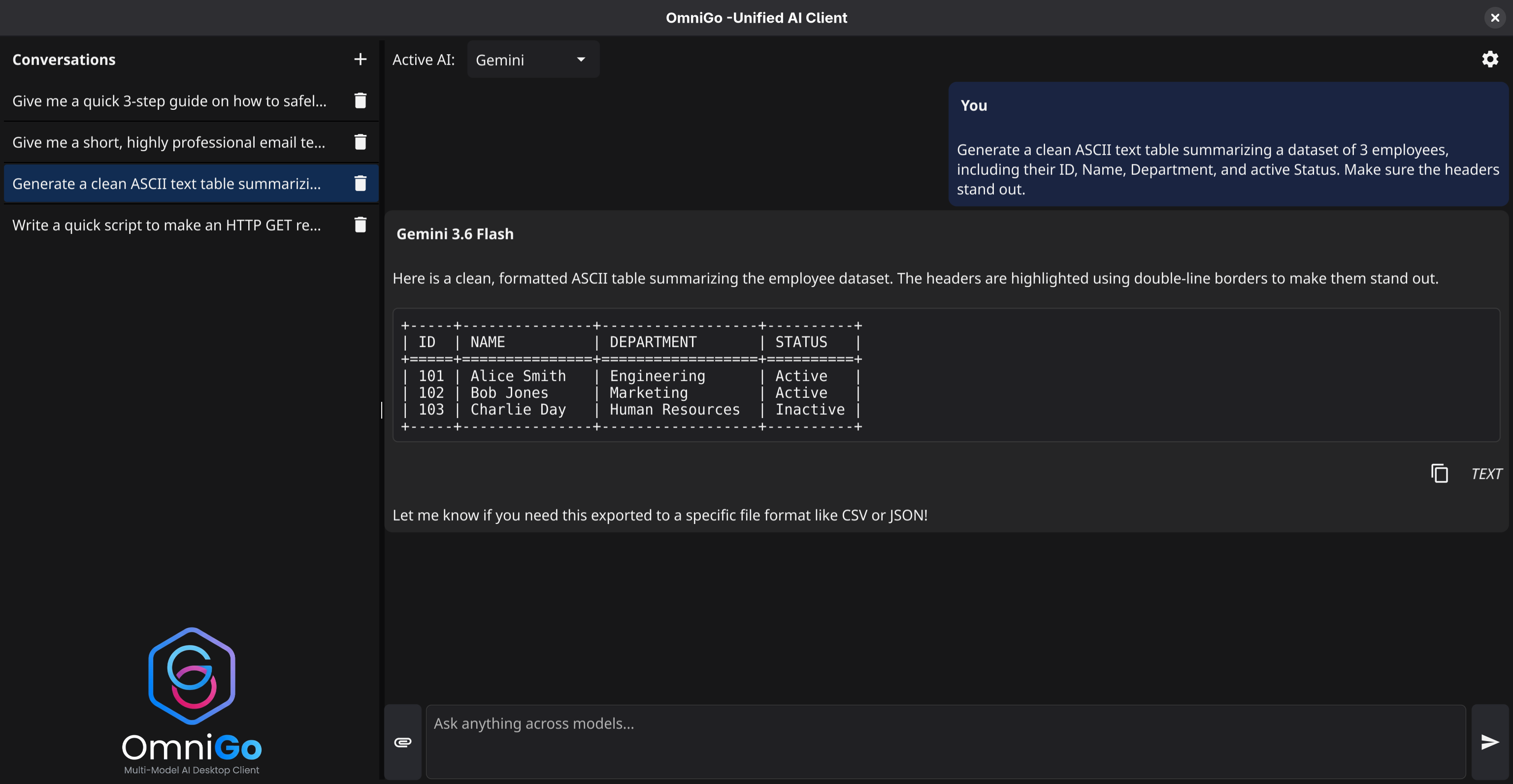This screenshot has width=1513, height=784.
Task: Copy the ASCII table code block
Action: 1439,473
